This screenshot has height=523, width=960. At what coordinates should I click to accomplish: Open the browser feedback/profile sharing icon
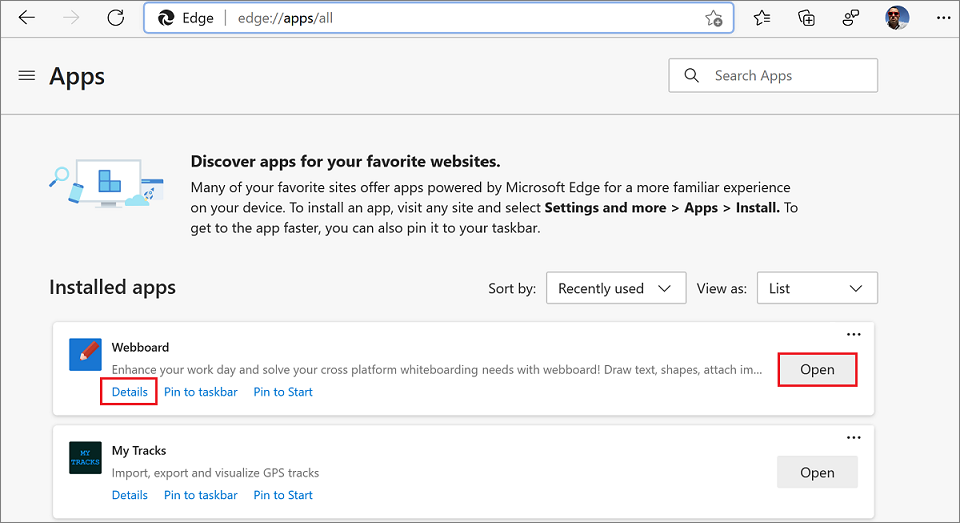(x=850, y=18)
